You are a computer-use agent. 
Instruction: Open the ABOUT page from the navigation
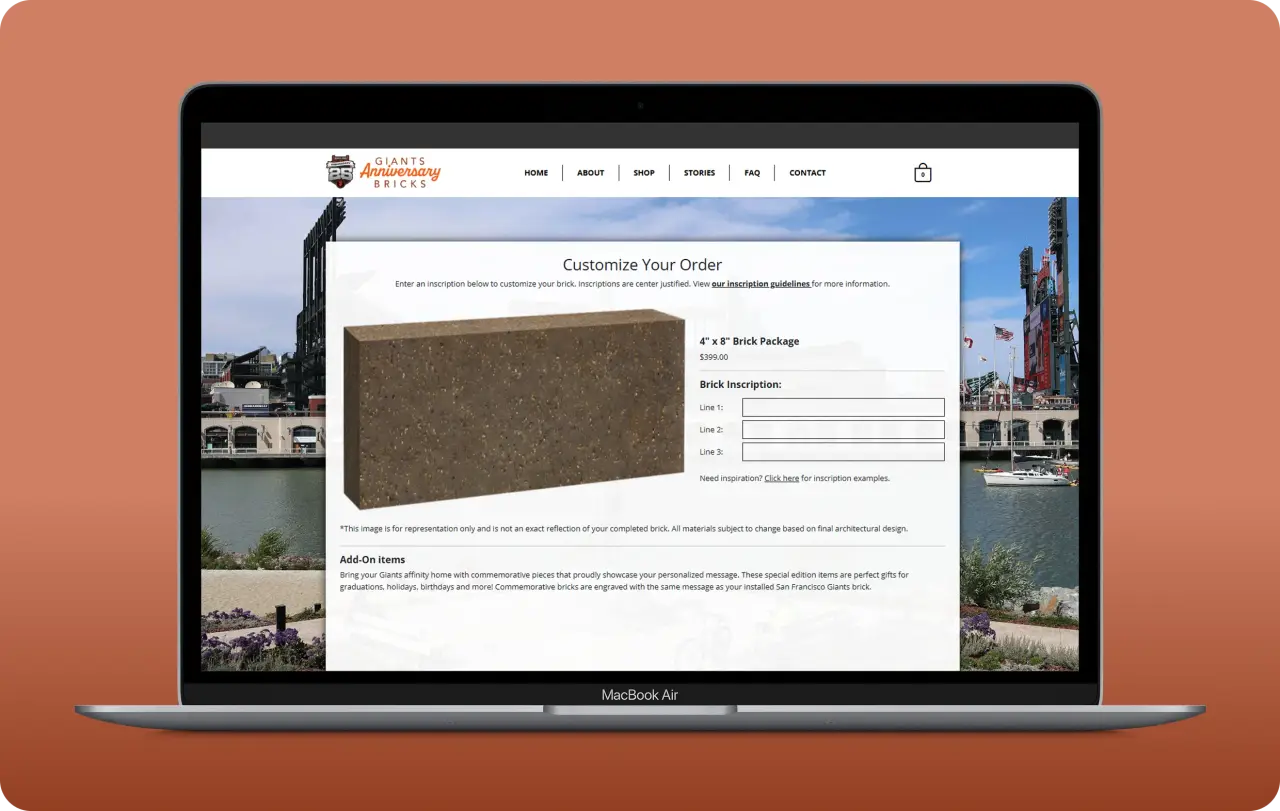point(590,173)
